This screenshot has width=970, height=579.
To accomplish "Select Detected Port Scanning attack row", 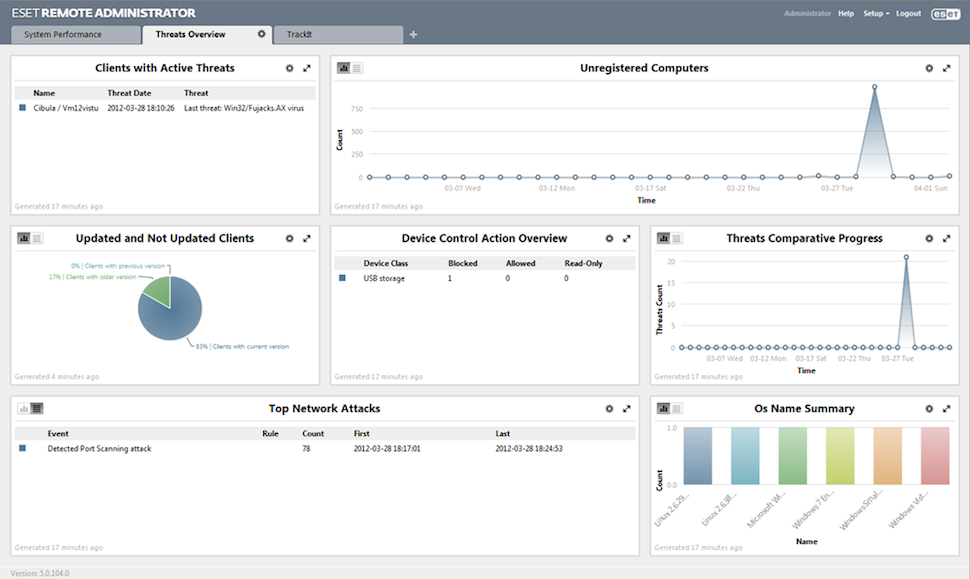I will (325, 448).
